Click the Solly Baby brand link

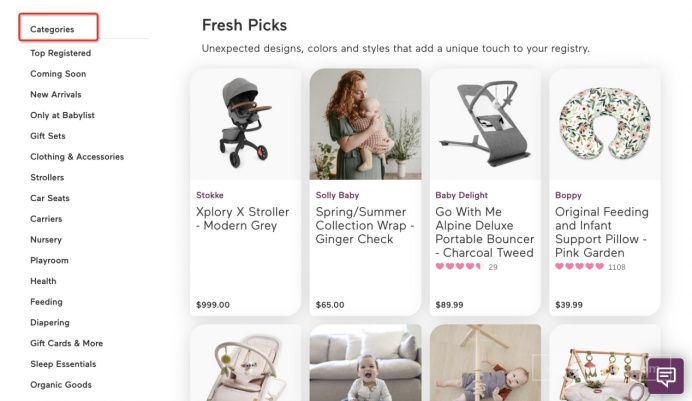(x=337, y=195)
